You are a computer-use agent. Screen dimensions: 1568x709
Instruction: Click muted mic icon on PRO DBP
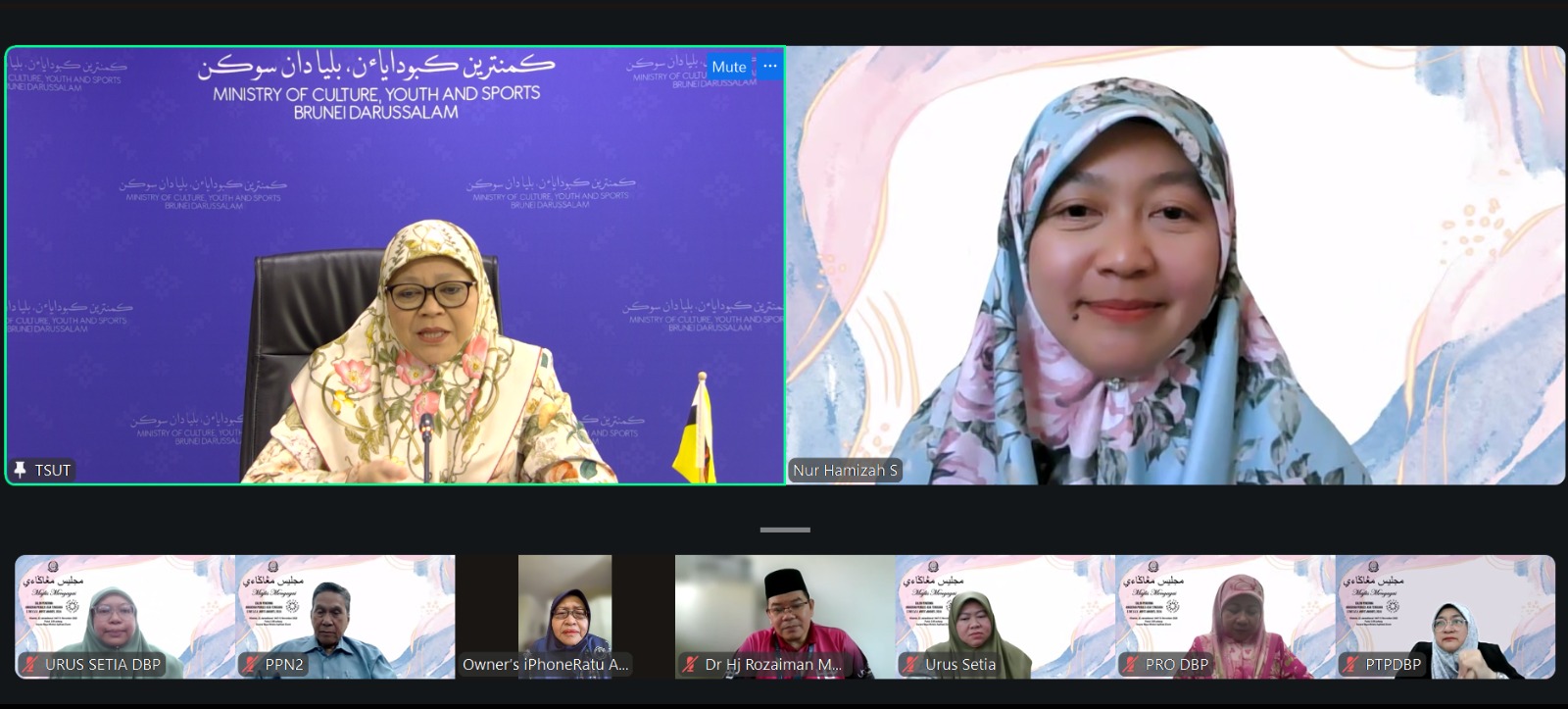[x=1131, y=665]
